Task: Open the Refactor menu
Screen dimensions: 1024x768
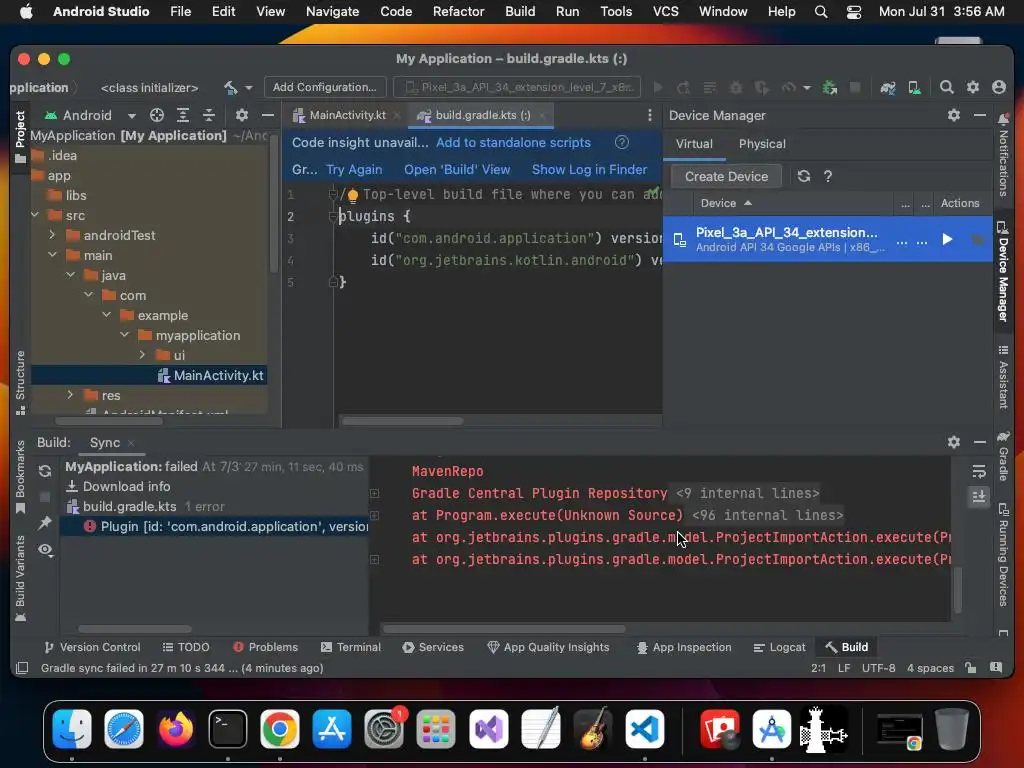Action: [458, 12]
